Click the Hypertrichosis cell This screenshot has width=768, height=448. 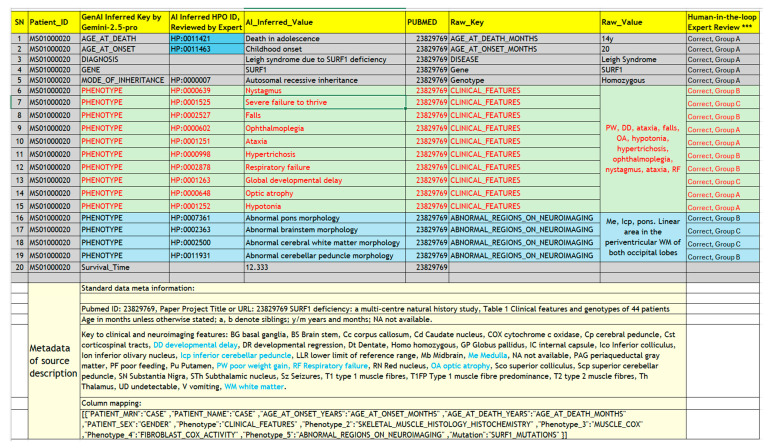coord(324,154)
